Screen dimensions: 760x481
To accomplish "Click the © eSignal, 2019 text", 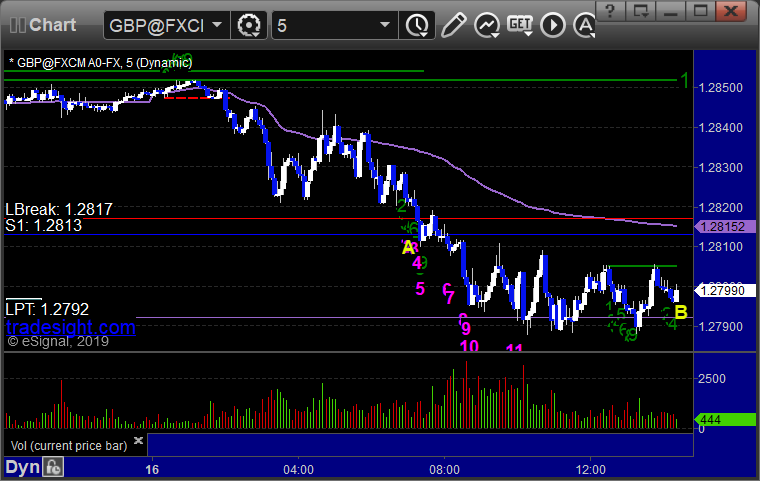I will pos(58,341).
